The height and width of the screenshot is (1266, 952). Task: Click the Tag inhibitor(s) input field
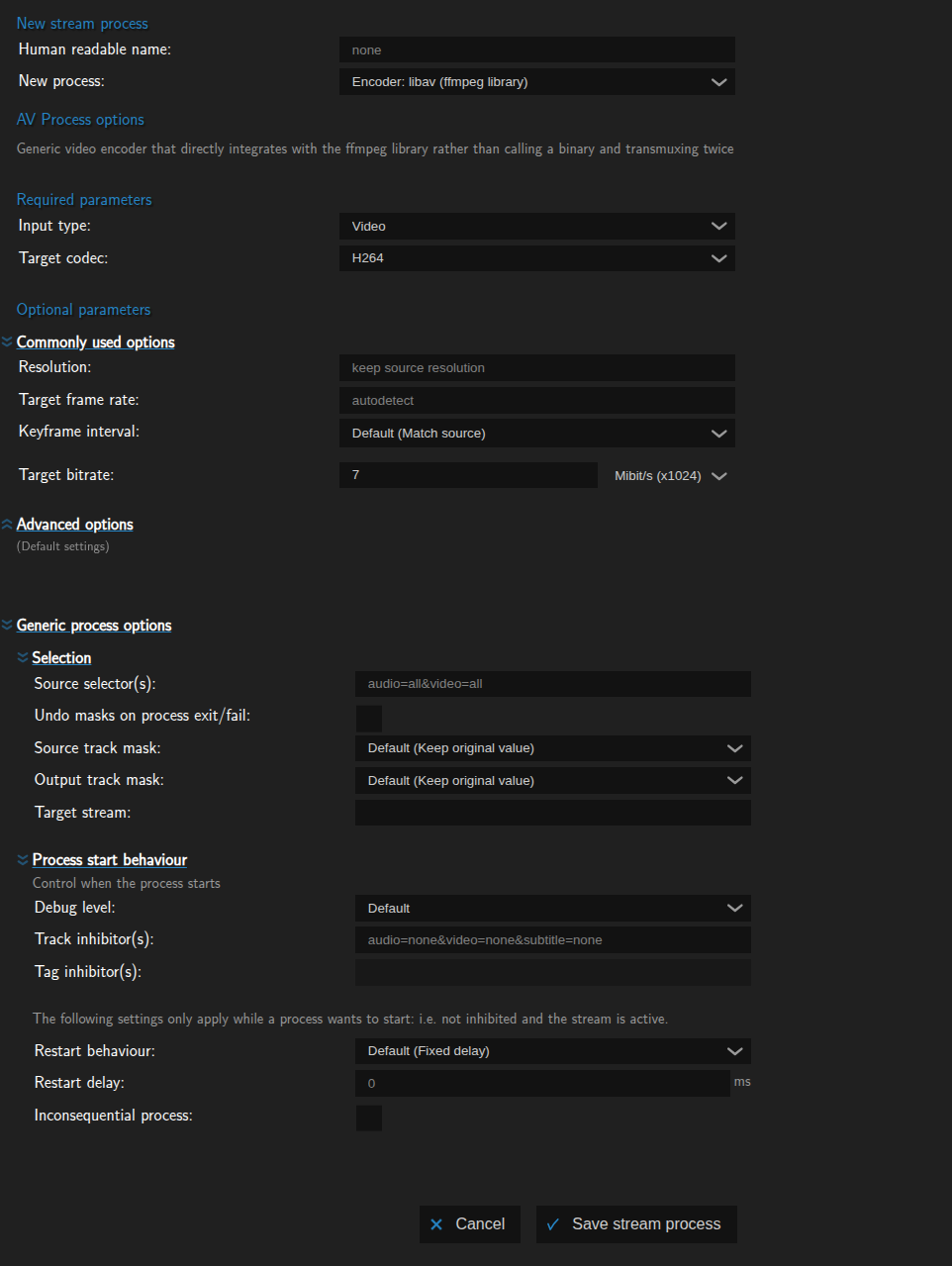tap(553, 972)
